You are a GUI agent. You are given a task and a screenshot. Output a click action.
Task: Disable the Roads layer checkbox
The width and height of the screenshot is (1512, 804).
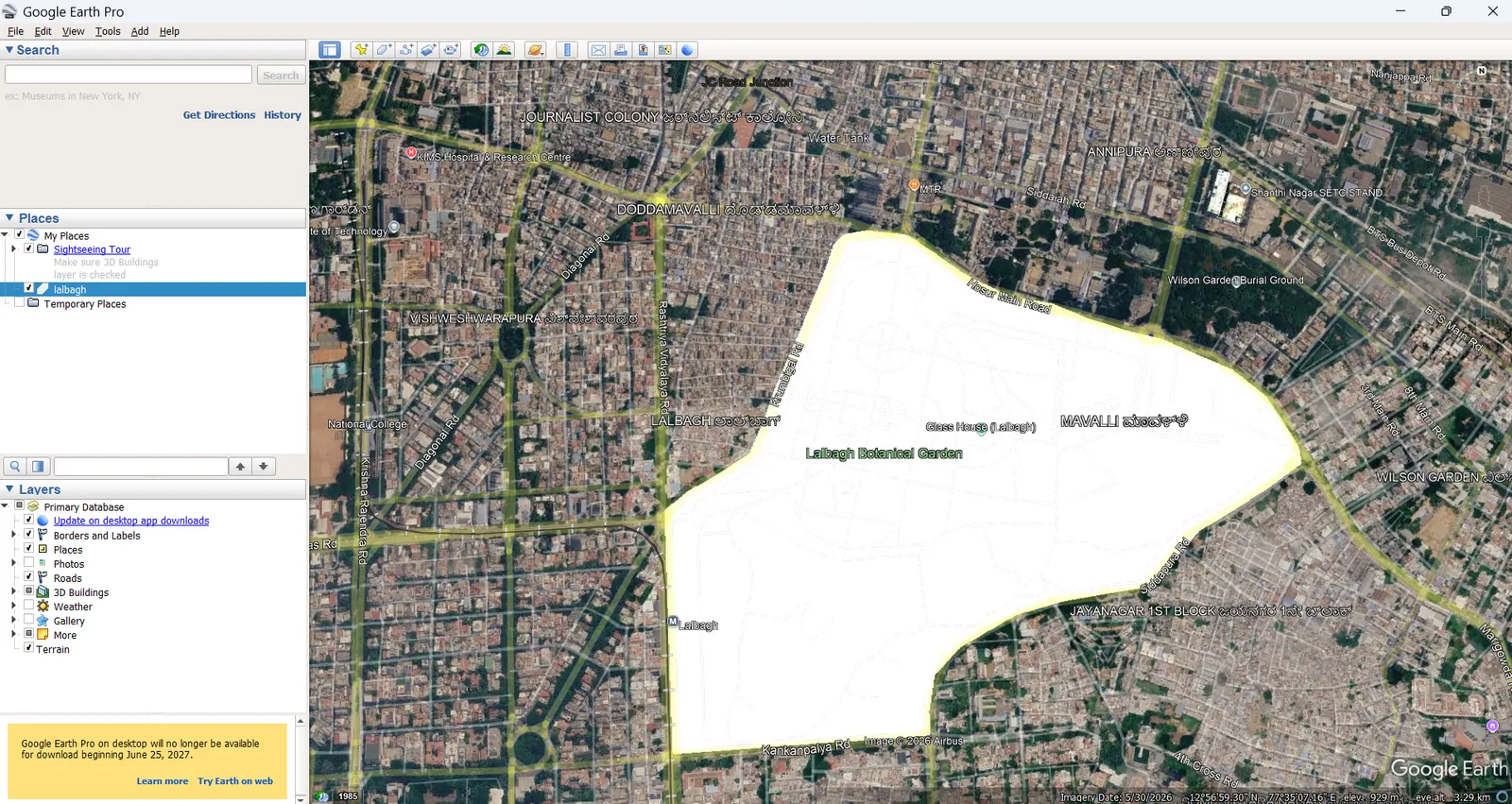pos(28,577)
